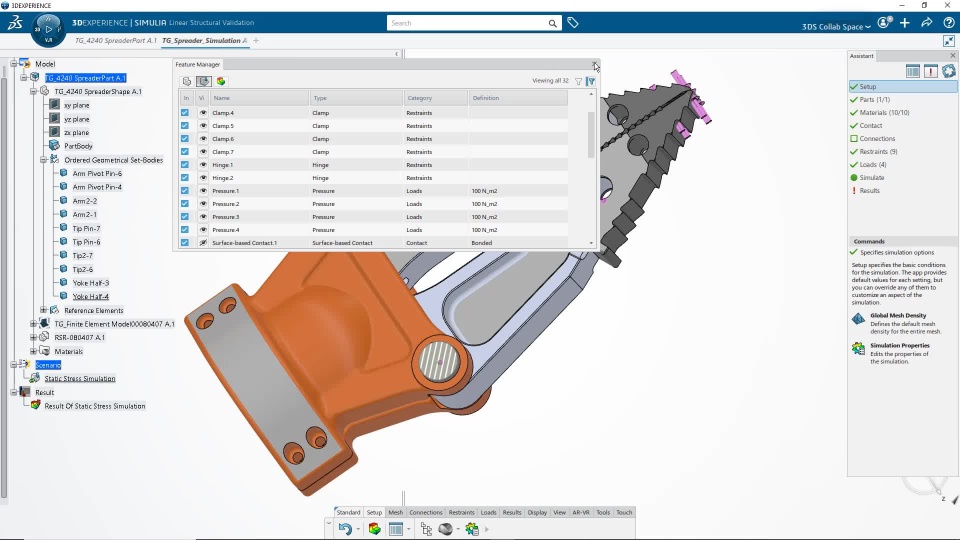Viewport: 960px width, 540px height.
Task: Open the TG_4240 SpreaderPart A.1 document tab
Action: click(x=115, y=40)
